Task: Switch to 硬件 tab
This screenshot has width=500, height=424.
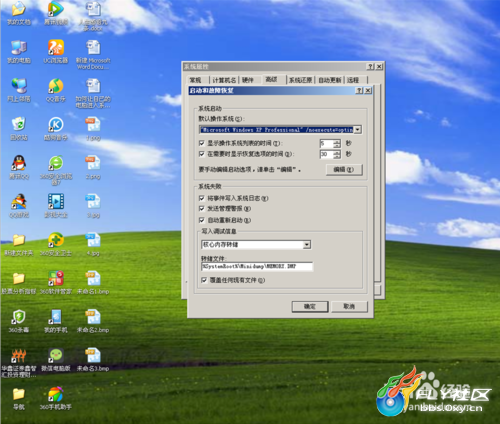Action: 248,80
